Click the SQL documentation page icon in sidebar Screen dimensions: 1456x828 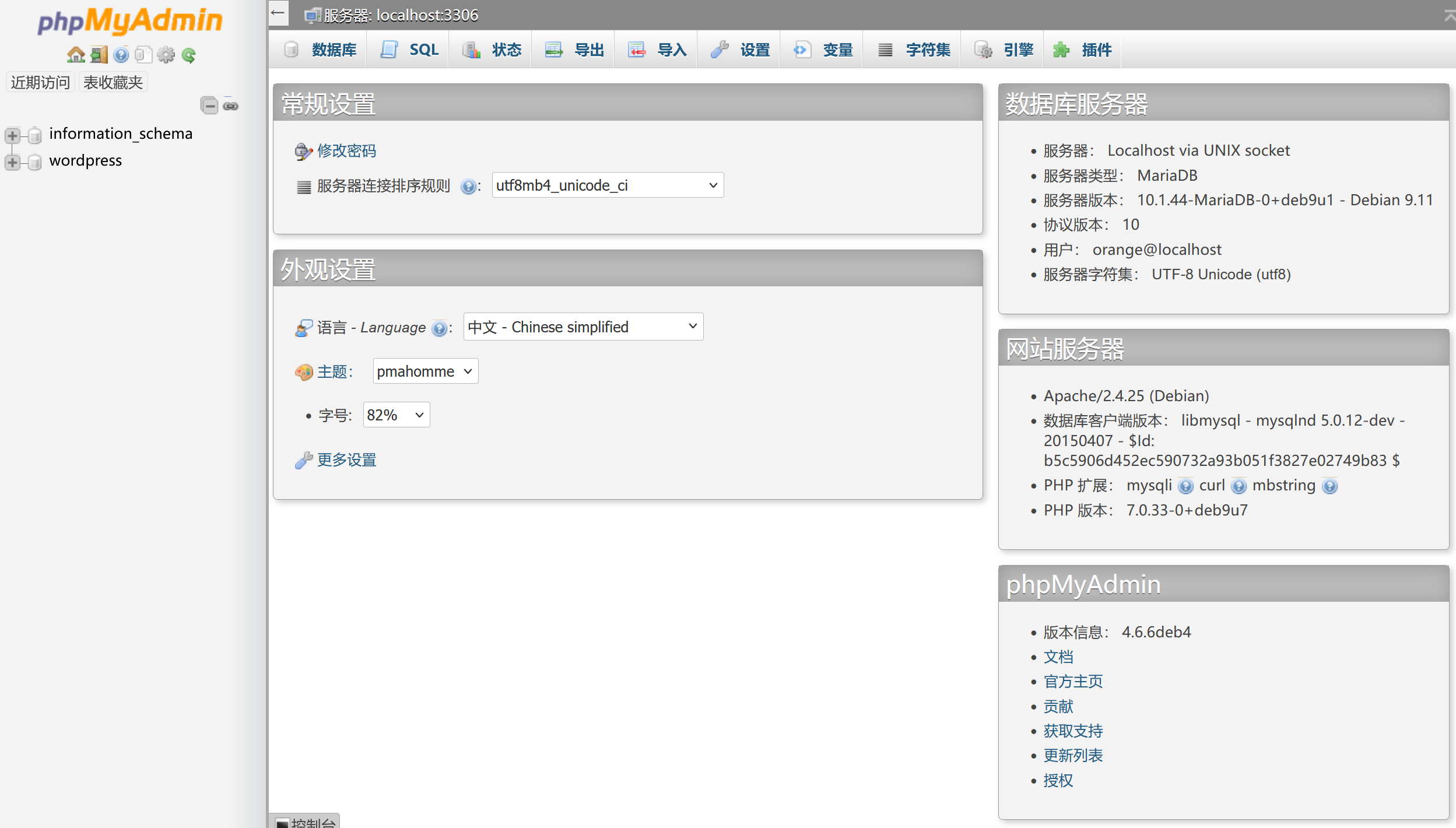(143, 55)
